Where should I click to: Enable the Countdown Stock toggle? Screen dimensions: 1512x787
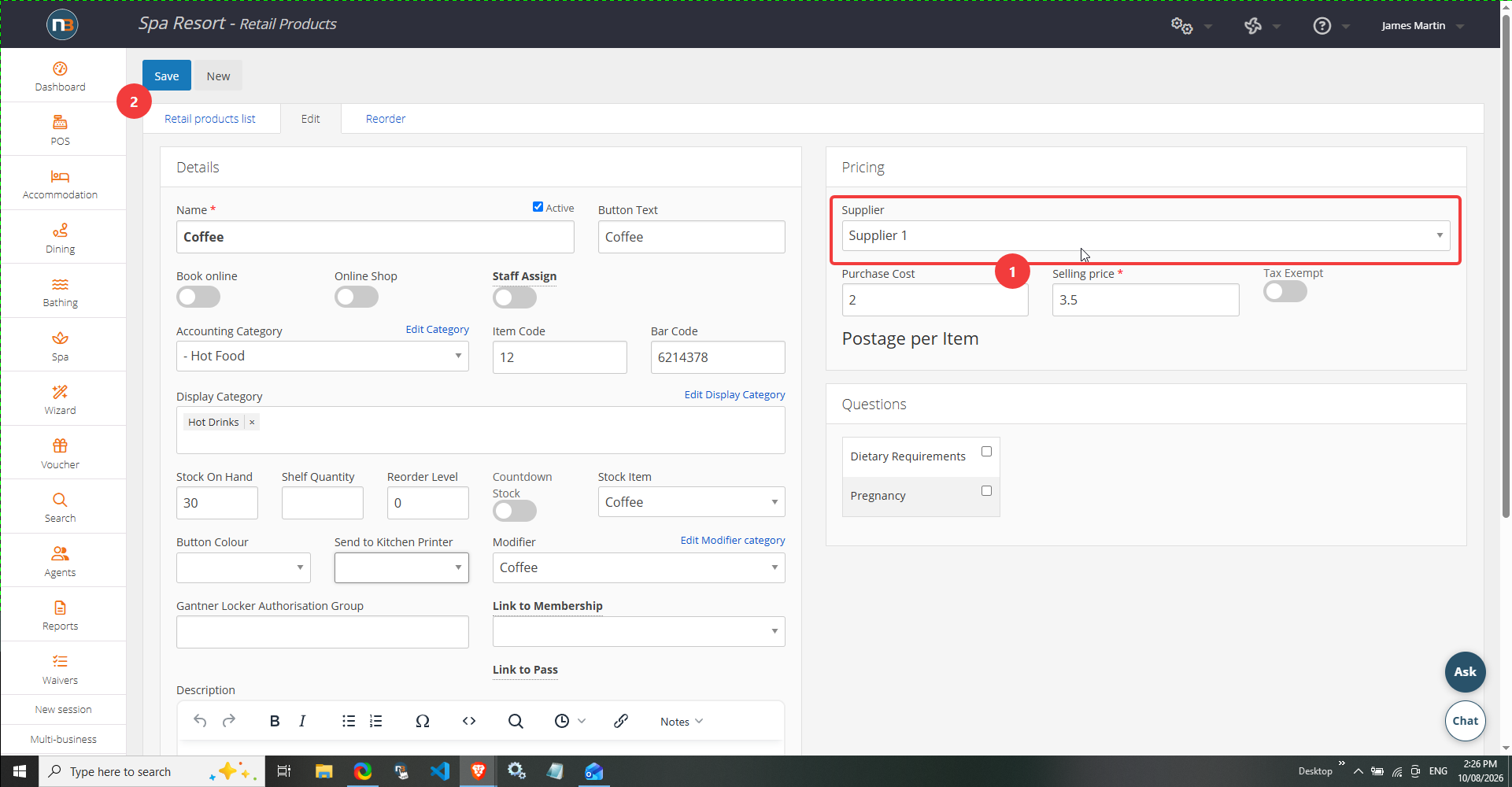click(x=515, y=511)
